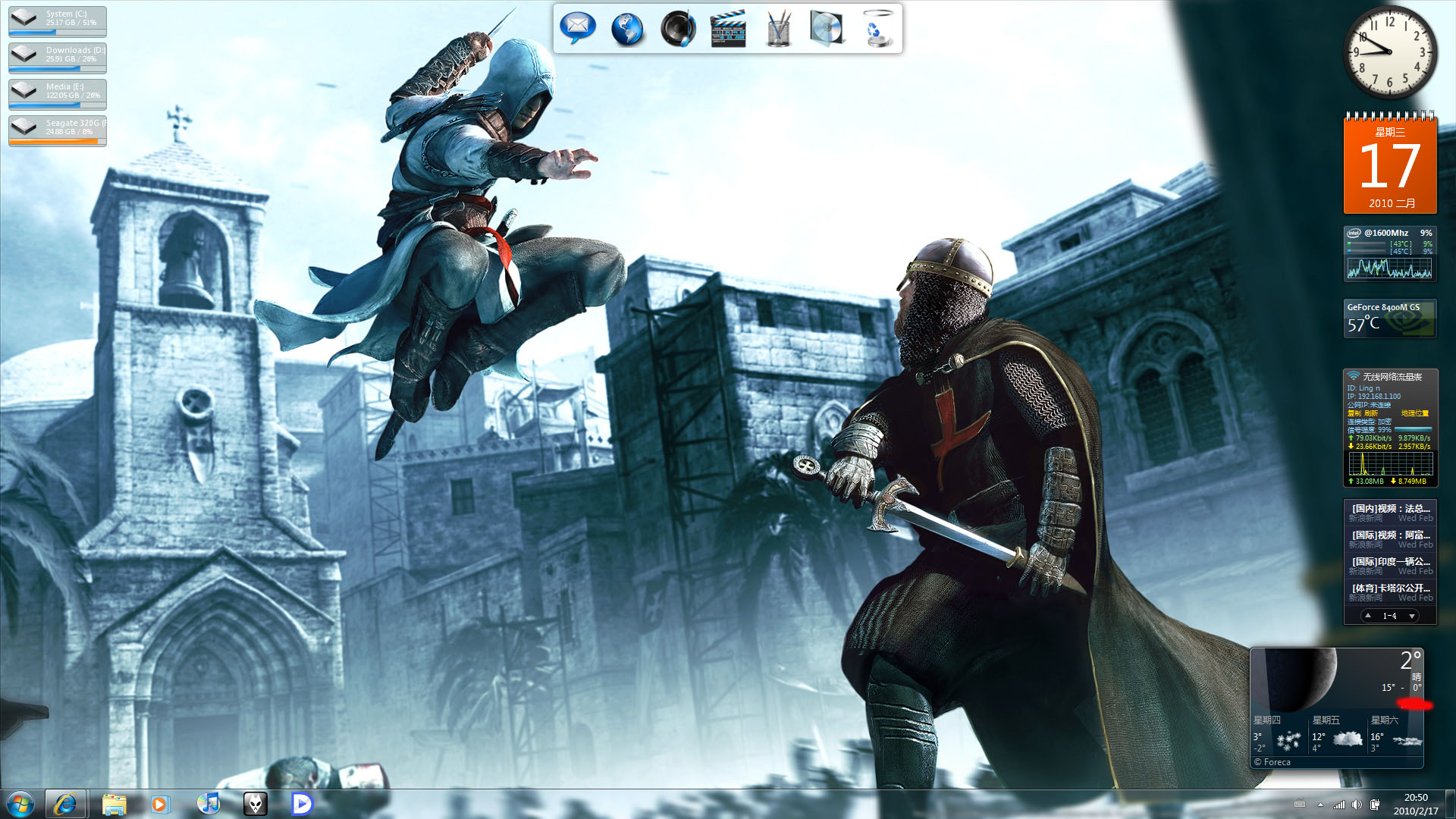
Task: Click the taskbar clock showing 20:50
Action: pyautogui.click(x=1415, y=804)
